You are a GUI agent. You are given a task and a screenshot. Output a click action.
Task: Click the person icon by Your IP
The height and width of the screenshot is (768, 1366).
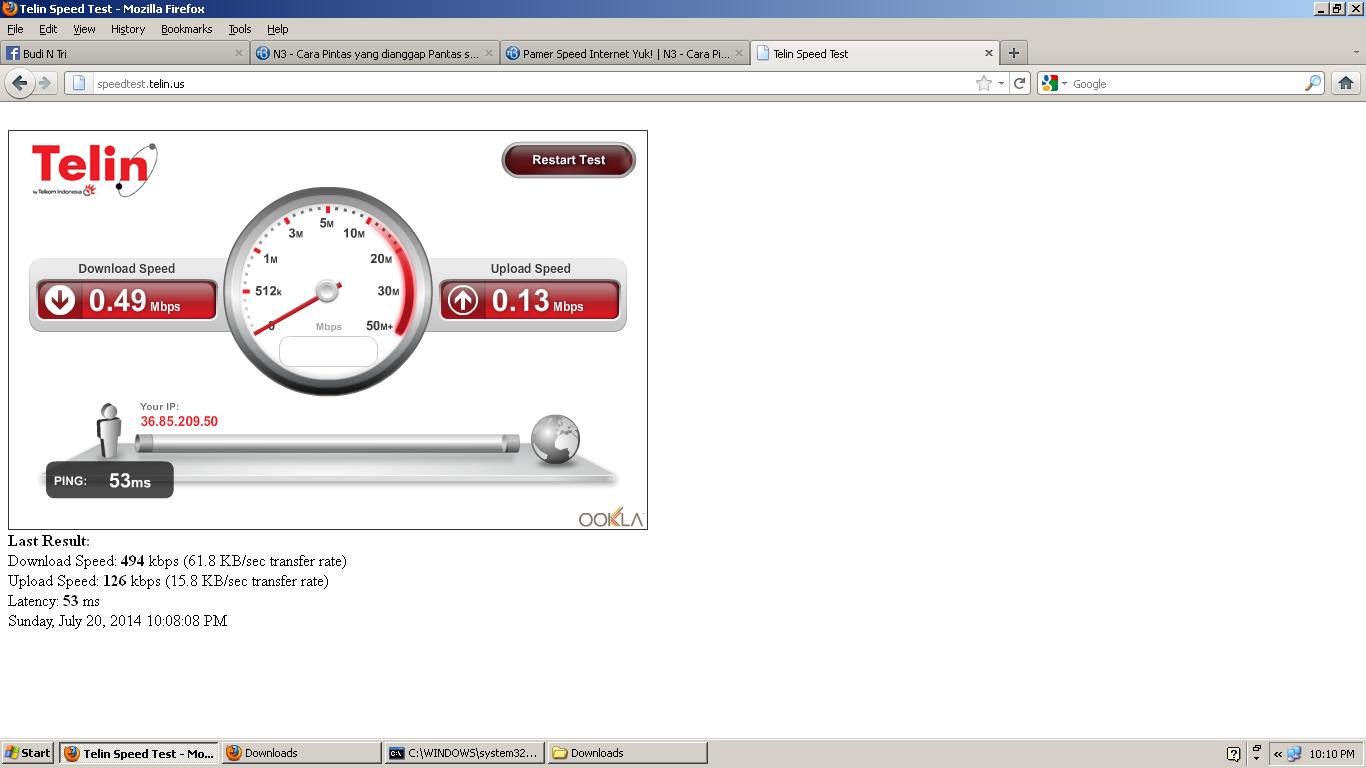click(x=109, y=431)
